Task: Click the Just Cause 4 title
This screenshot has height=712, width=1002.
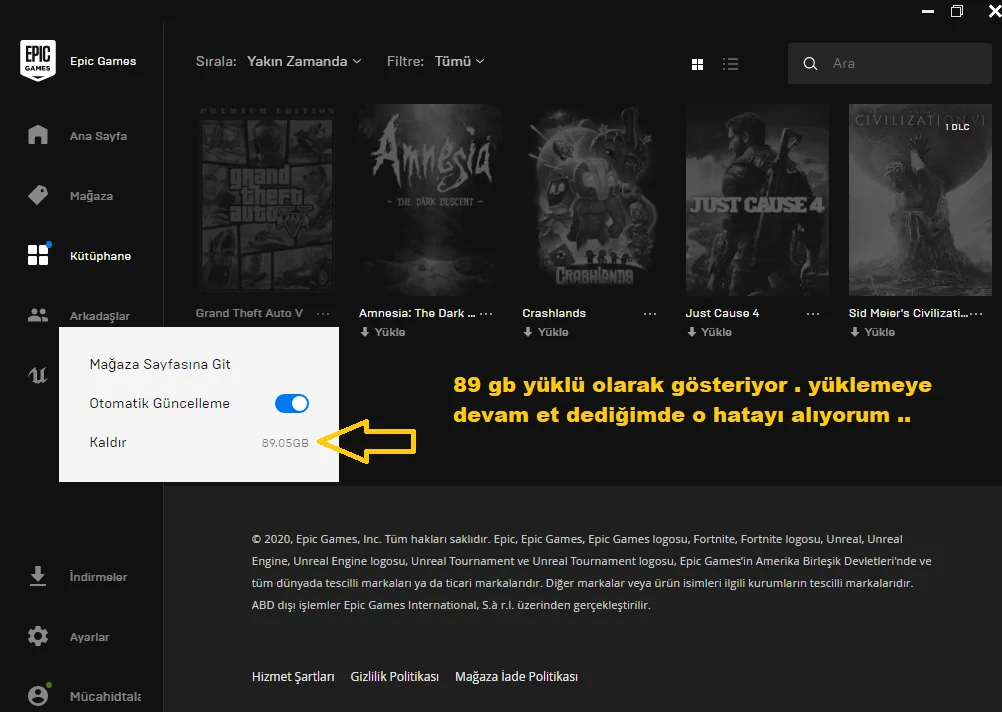Action: tap(722, 313)
